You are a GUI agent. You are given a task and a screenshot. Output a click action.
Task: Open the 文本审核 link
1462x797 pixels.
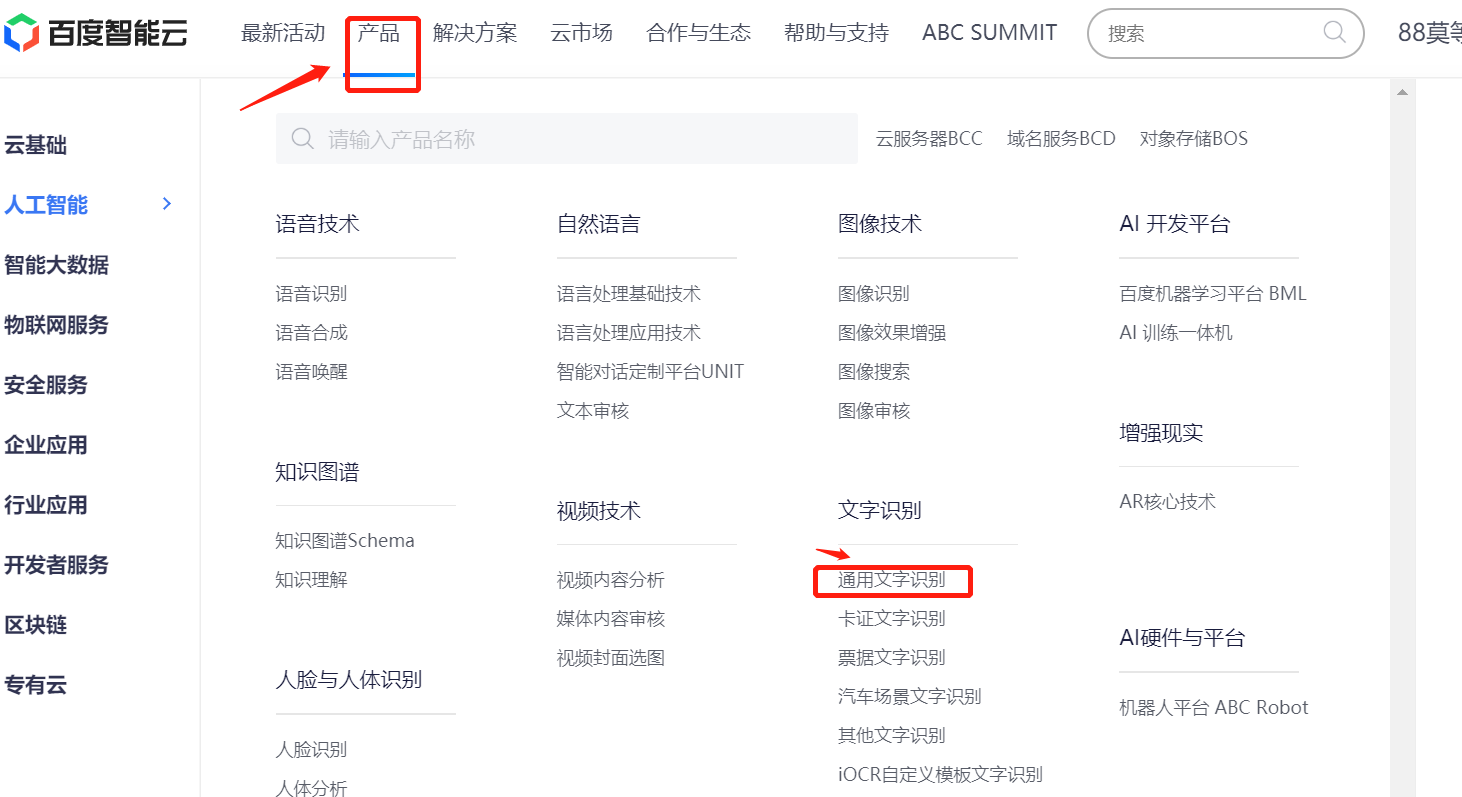click(x=593, y=410)
